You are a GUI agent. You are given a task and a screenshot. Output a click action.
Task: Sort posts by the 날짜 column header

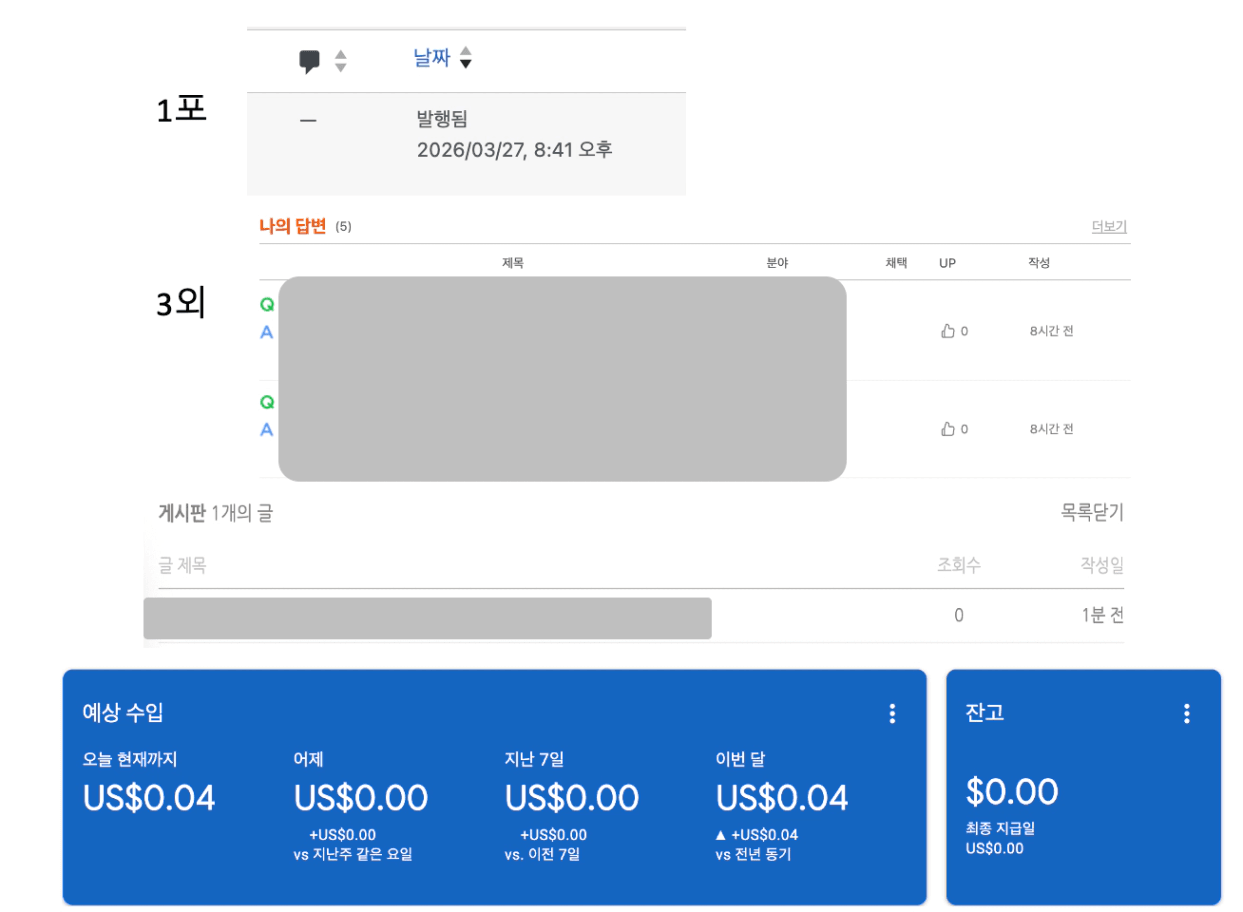(x=432, y=59)
